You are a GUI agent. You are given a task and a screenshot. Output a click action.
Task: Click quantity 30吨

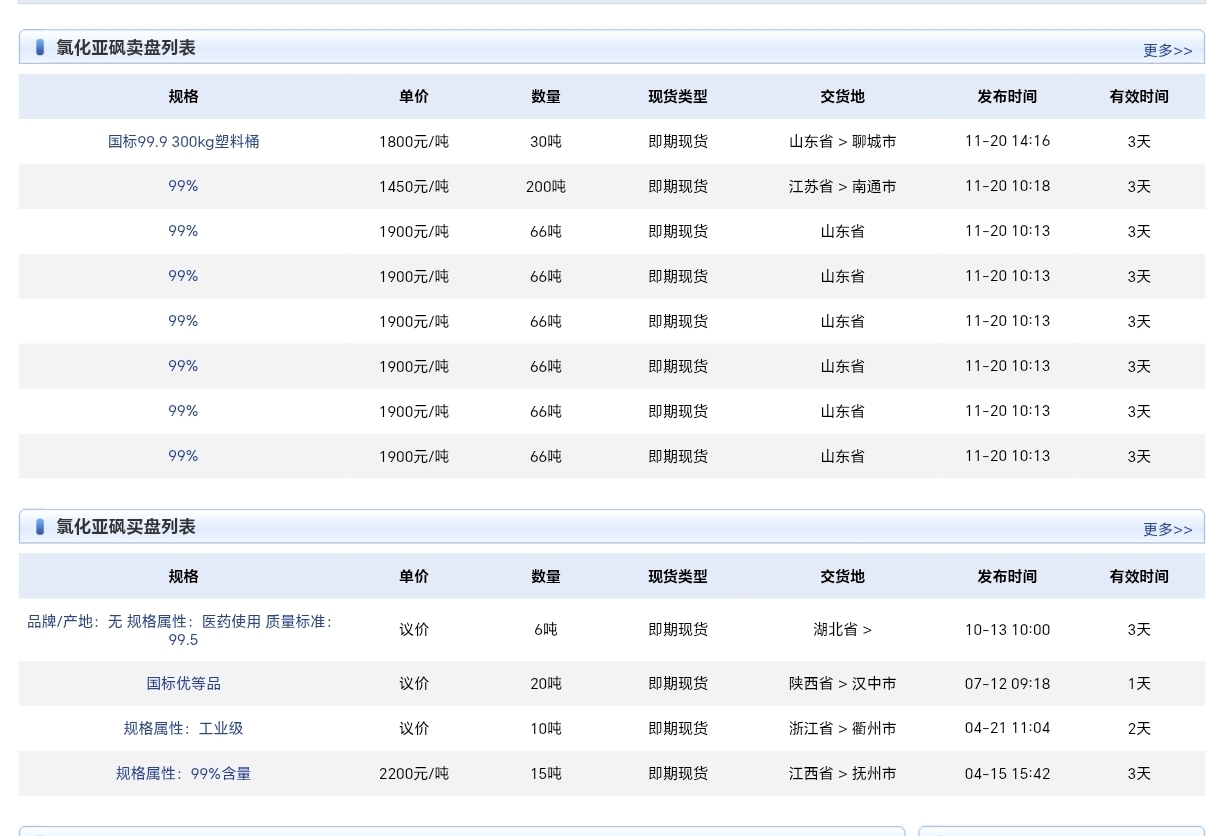coord(546,141)
